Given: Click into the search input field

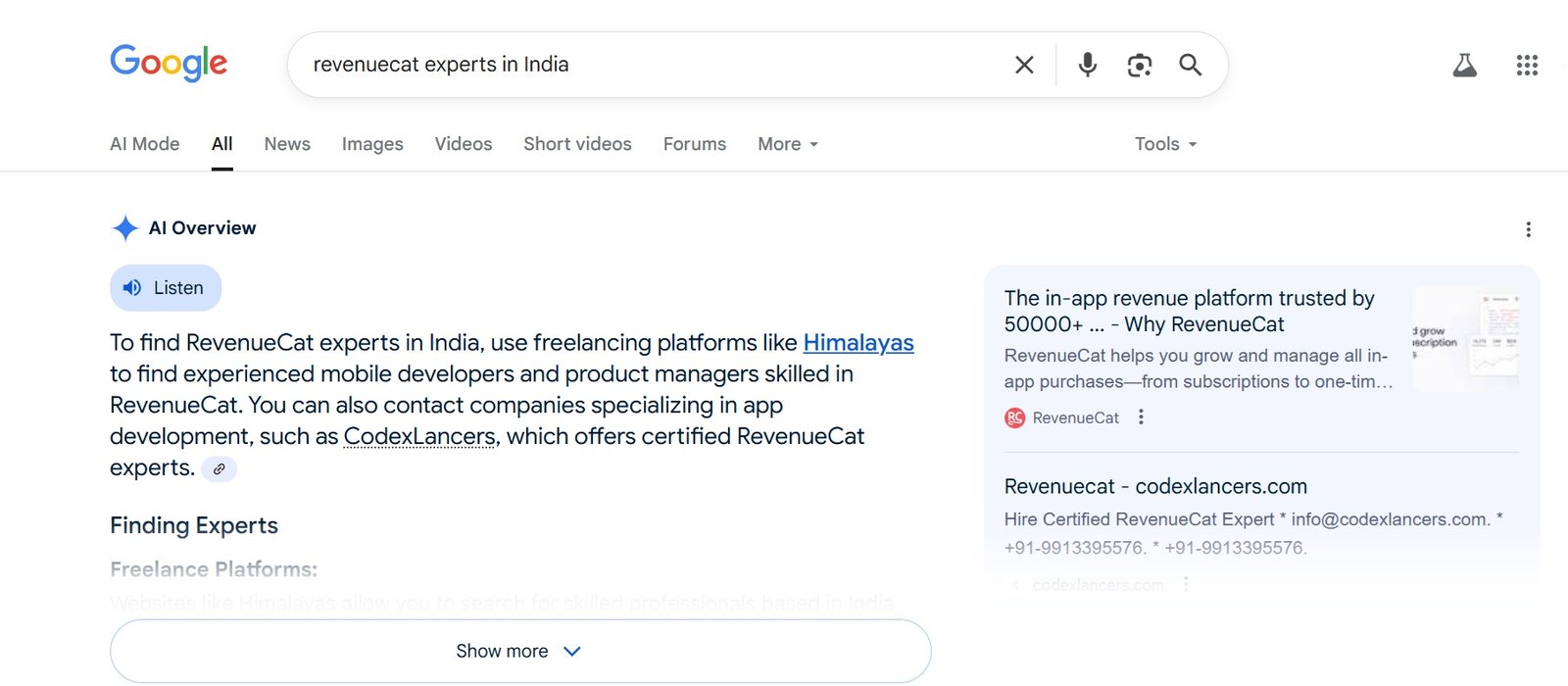Looking at the screenshot, I should [x=647, y=65].
